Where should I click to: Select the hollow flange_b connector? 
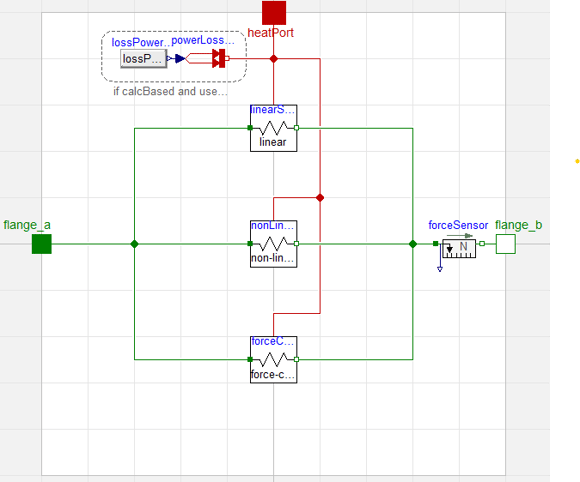[x=506, y=244]
